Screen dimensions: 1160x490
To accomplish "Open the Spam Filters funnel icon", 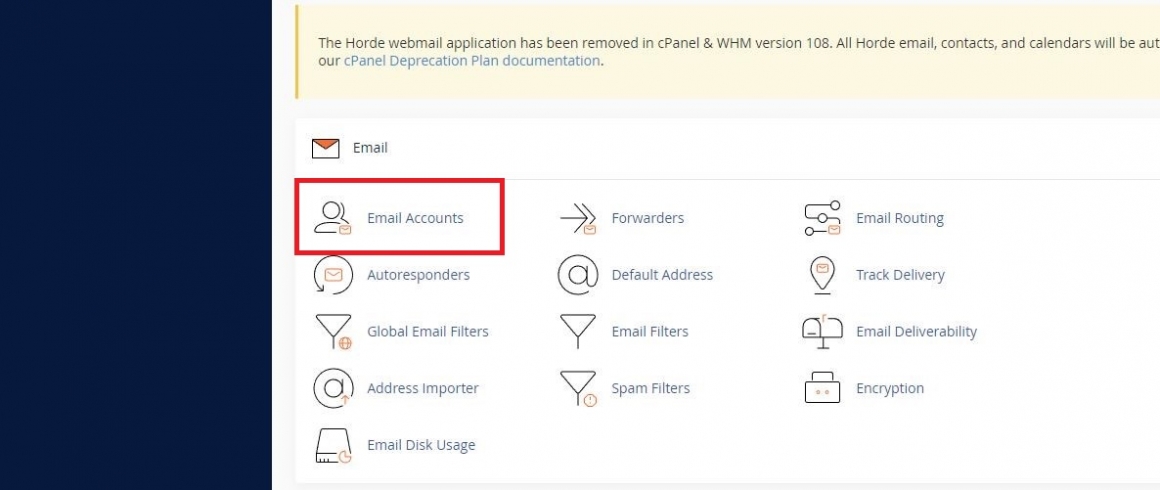I will [578, 389].
